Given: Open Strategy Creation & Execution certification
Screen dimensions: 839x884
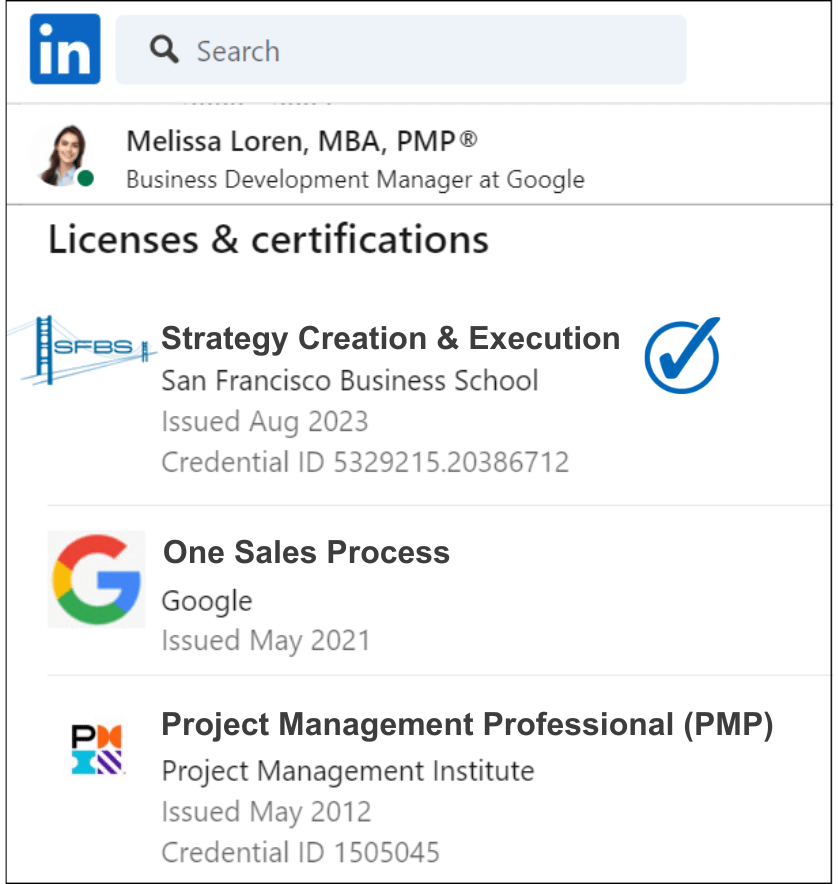Looking at the screenshot, I should click(x=391, y=338).
